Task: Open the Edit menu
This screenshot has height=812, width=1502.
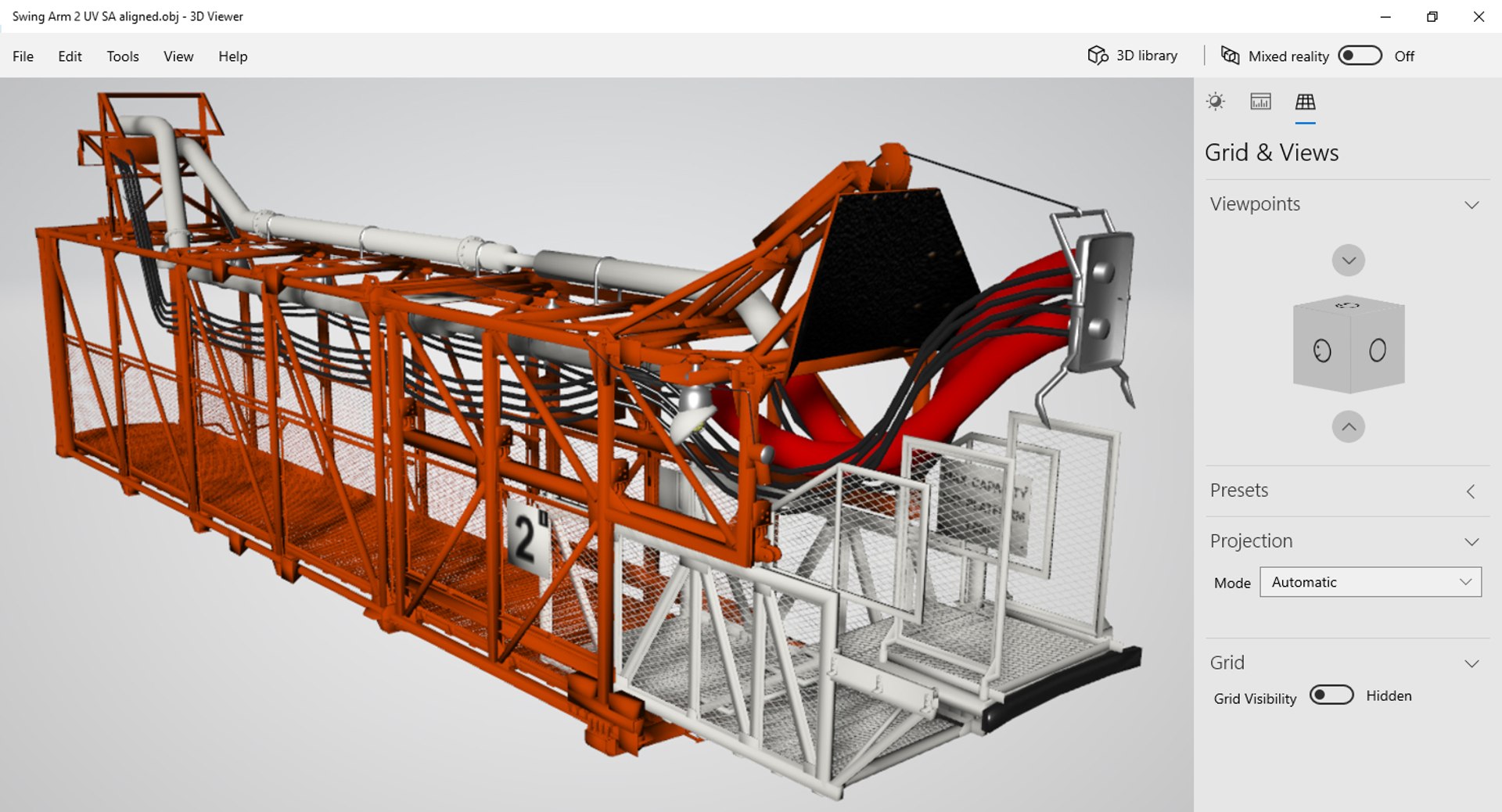Action: tap(70, 56)
